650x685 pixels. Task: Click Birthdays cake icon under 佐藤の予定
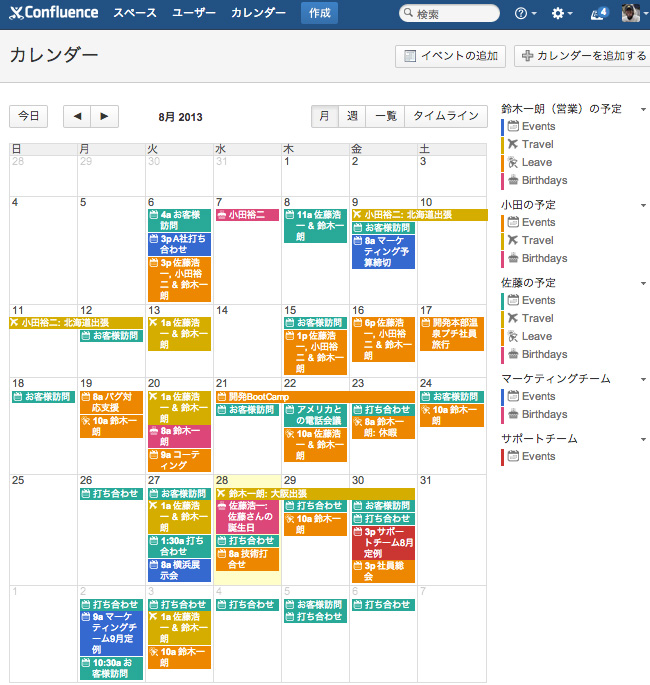pos(513,354)
